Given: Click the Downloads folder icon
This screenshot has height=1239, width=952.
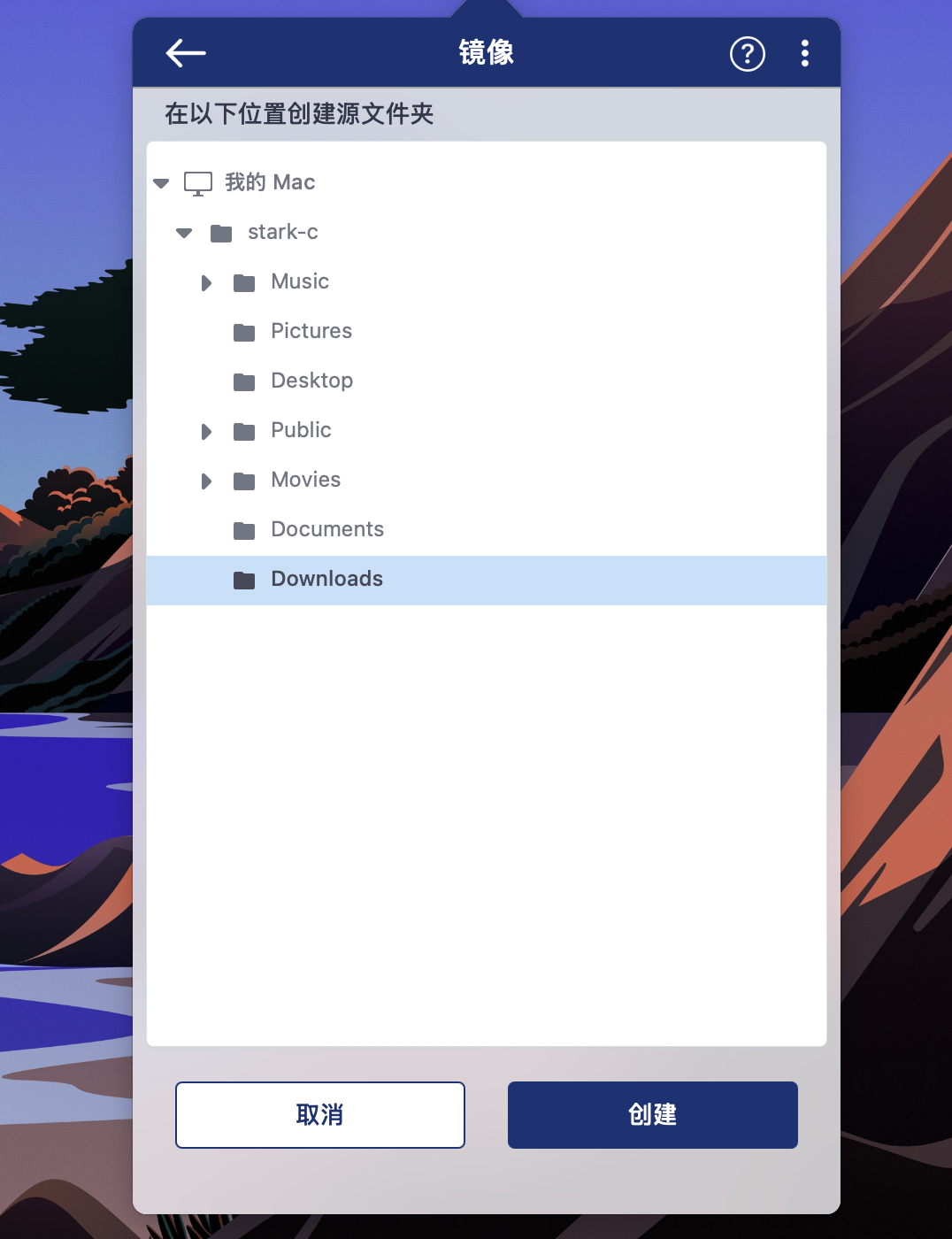Looking at the screenshot, I should [x=244, y=581].
